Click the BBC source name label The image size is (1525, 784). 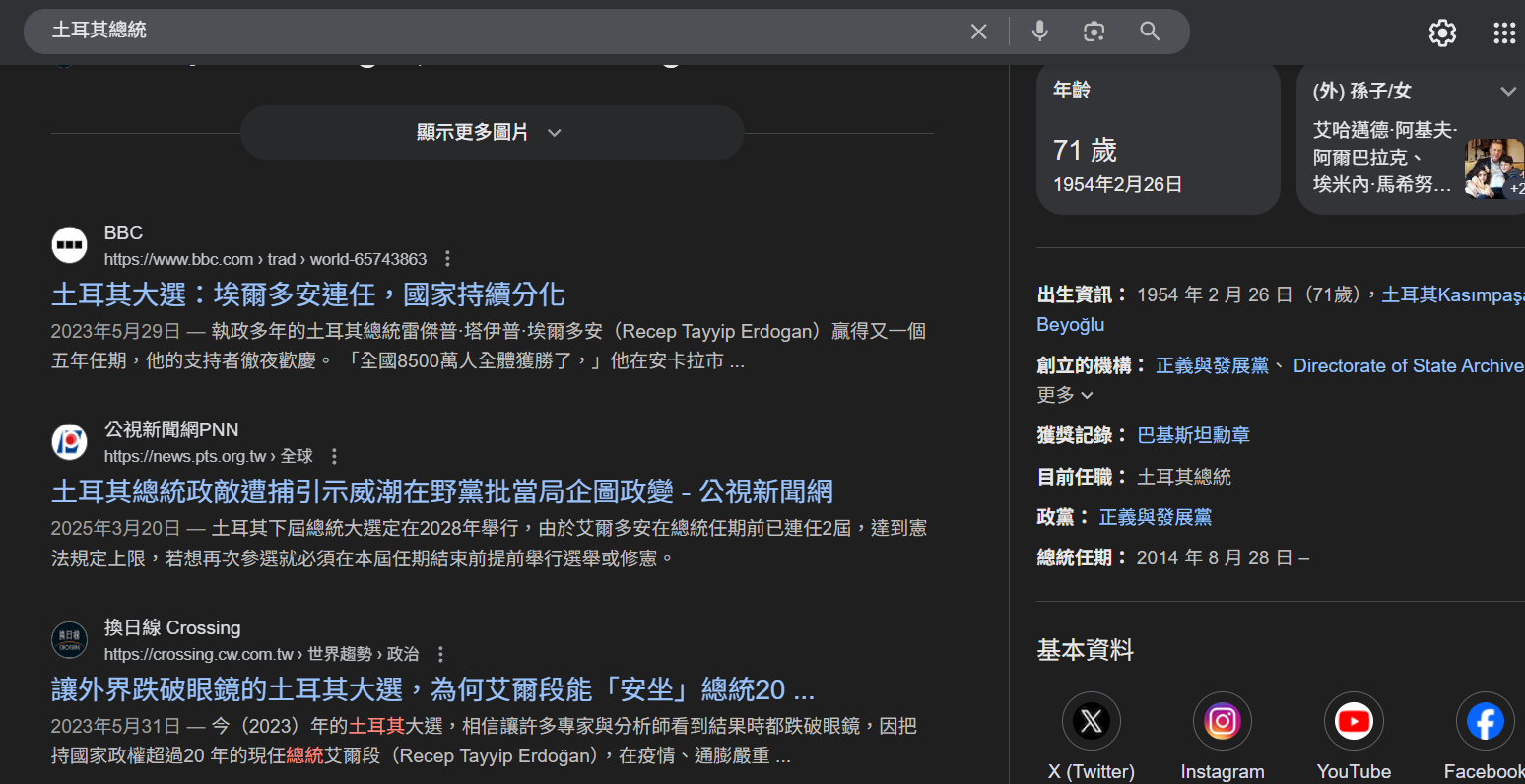tap(124, 233)
